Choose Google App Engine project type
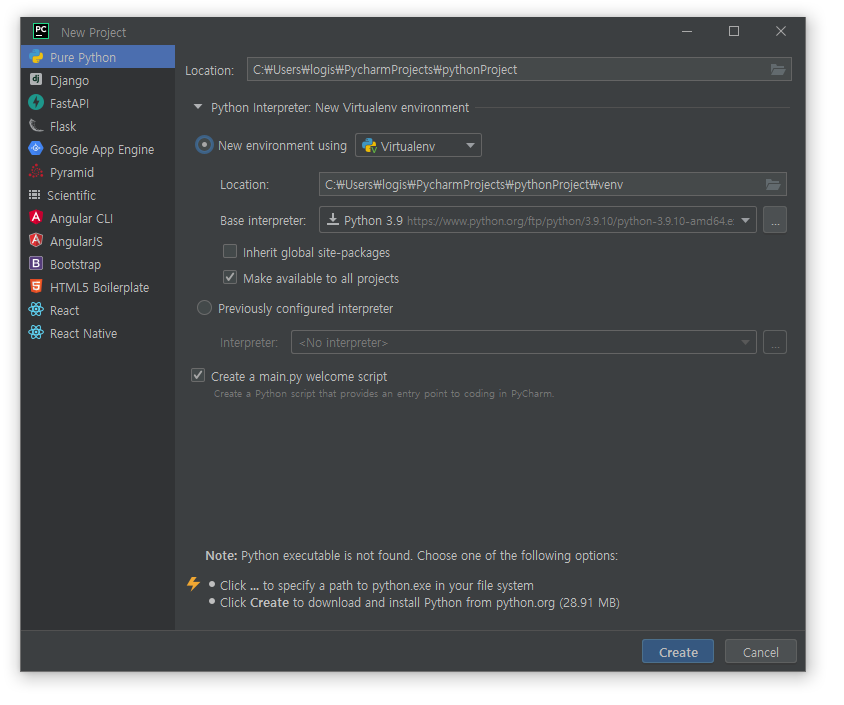This screenshot has height=705, width=844. pyautogui.click(x=98, y=149)
